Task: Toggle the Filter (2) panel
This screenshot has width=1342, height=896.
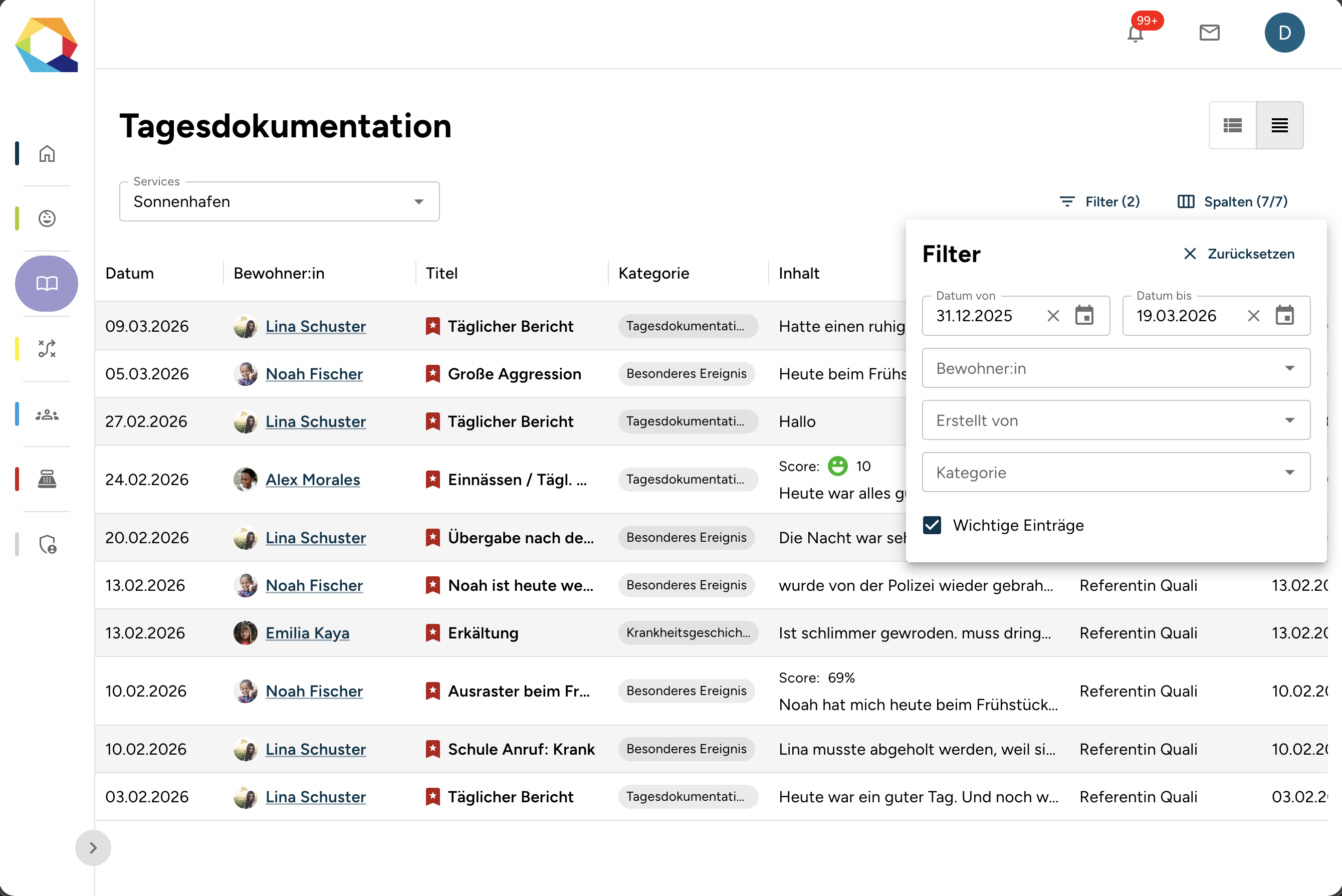Action: [x=1099, y=202]
